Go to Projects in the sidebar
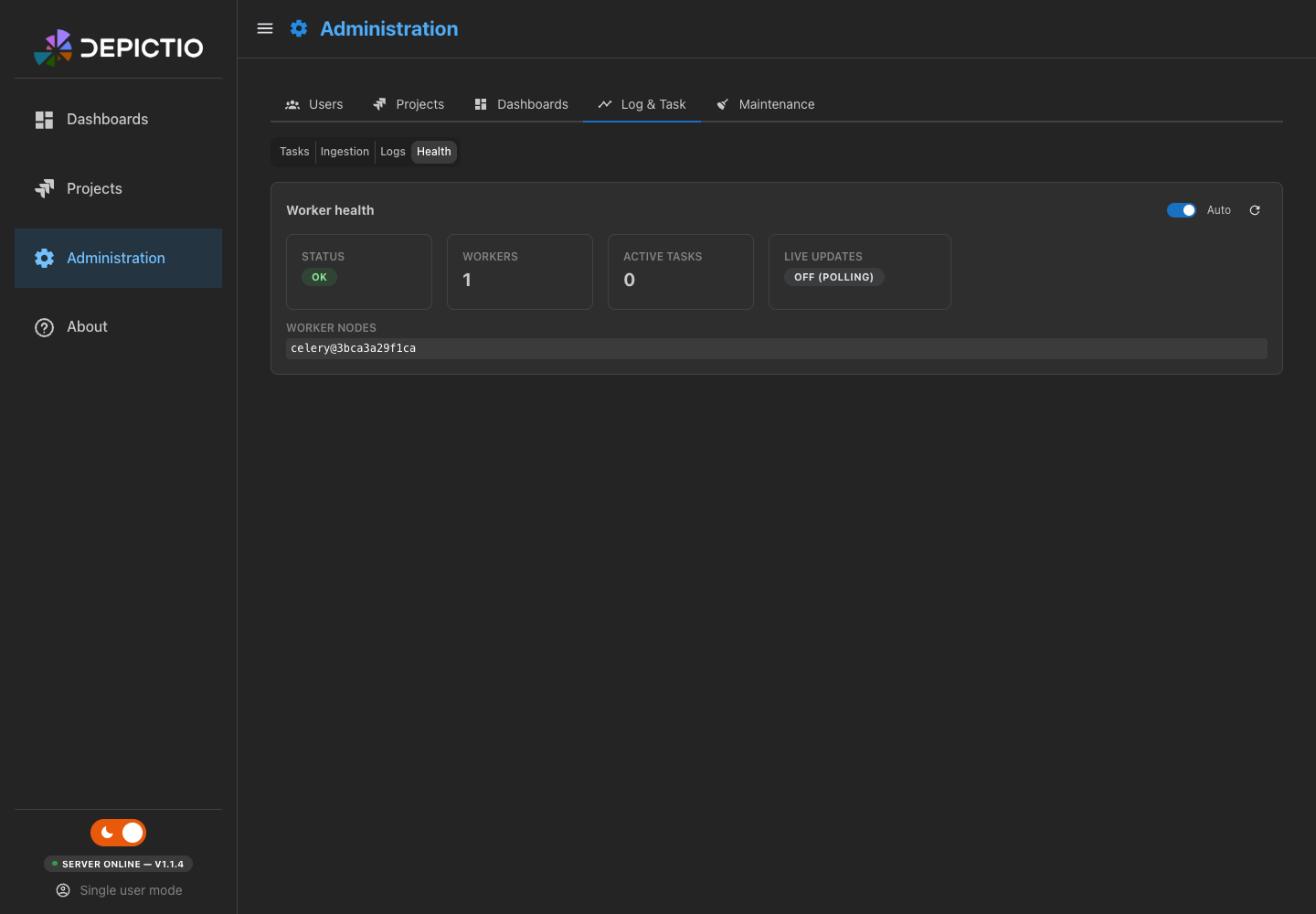The height and width of the screenshot is (914, 1316). [118, 188]
